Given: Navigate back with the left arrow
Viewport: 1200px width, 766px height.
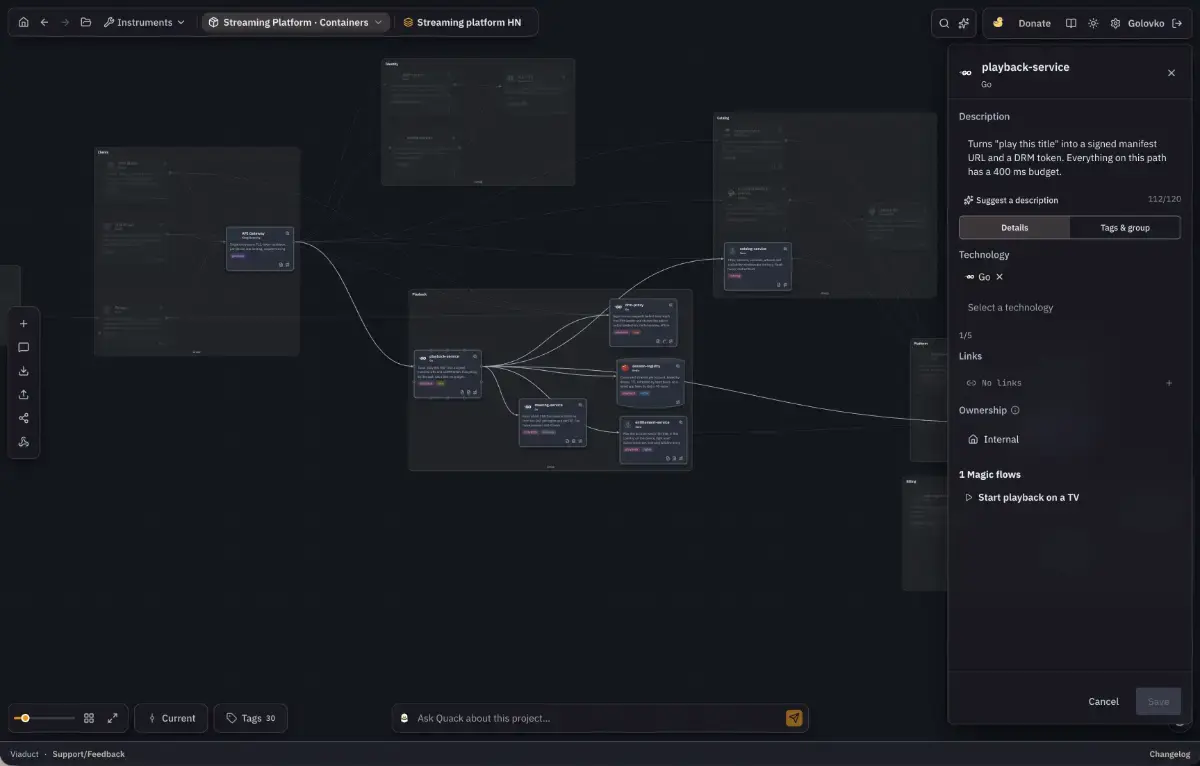Looking at the screenshot, I should [x=44, y=22].
